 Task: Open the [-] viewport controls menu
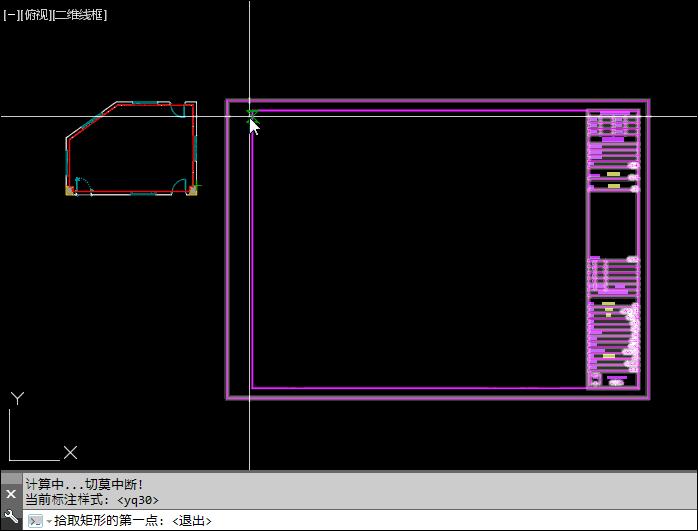point(11,15)
